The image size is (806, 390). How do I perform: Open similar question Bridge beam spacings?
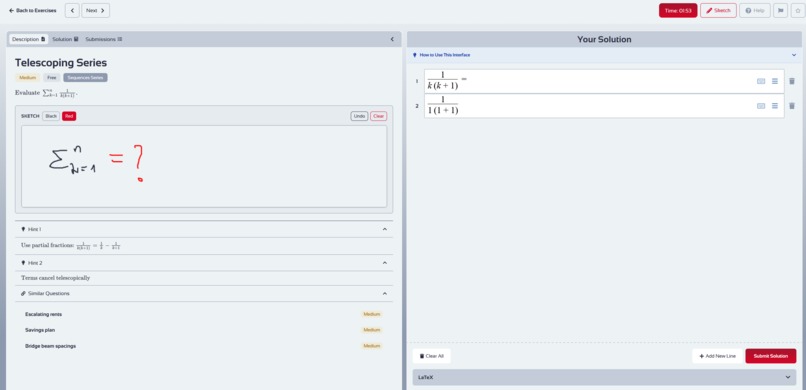(50, 346)
